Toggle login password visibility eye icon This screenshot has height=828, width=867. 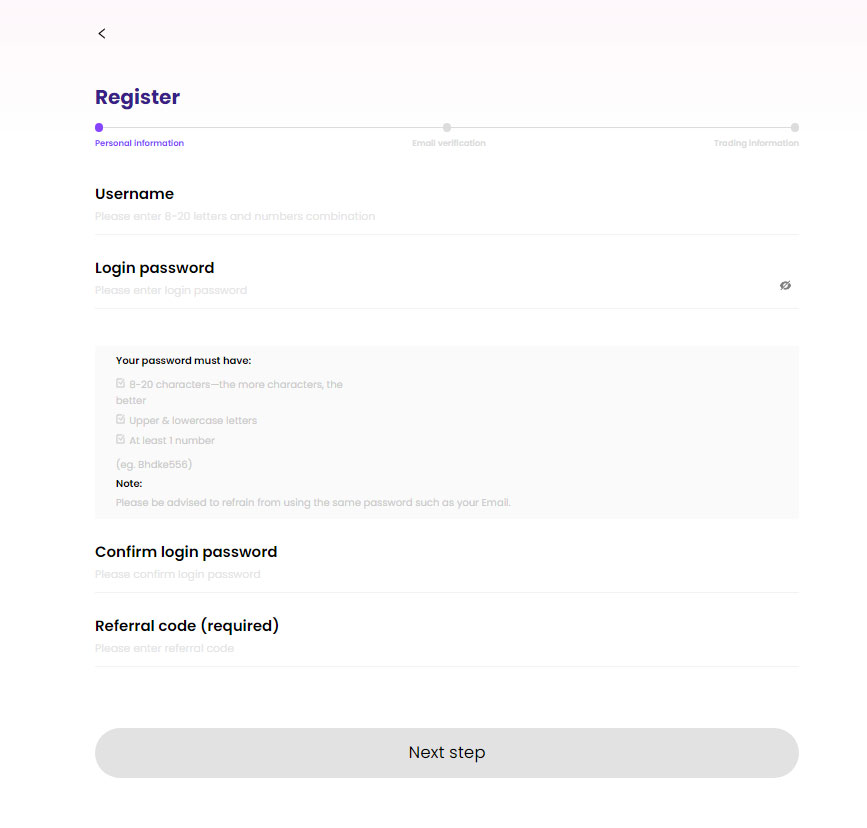click(785, 285)
